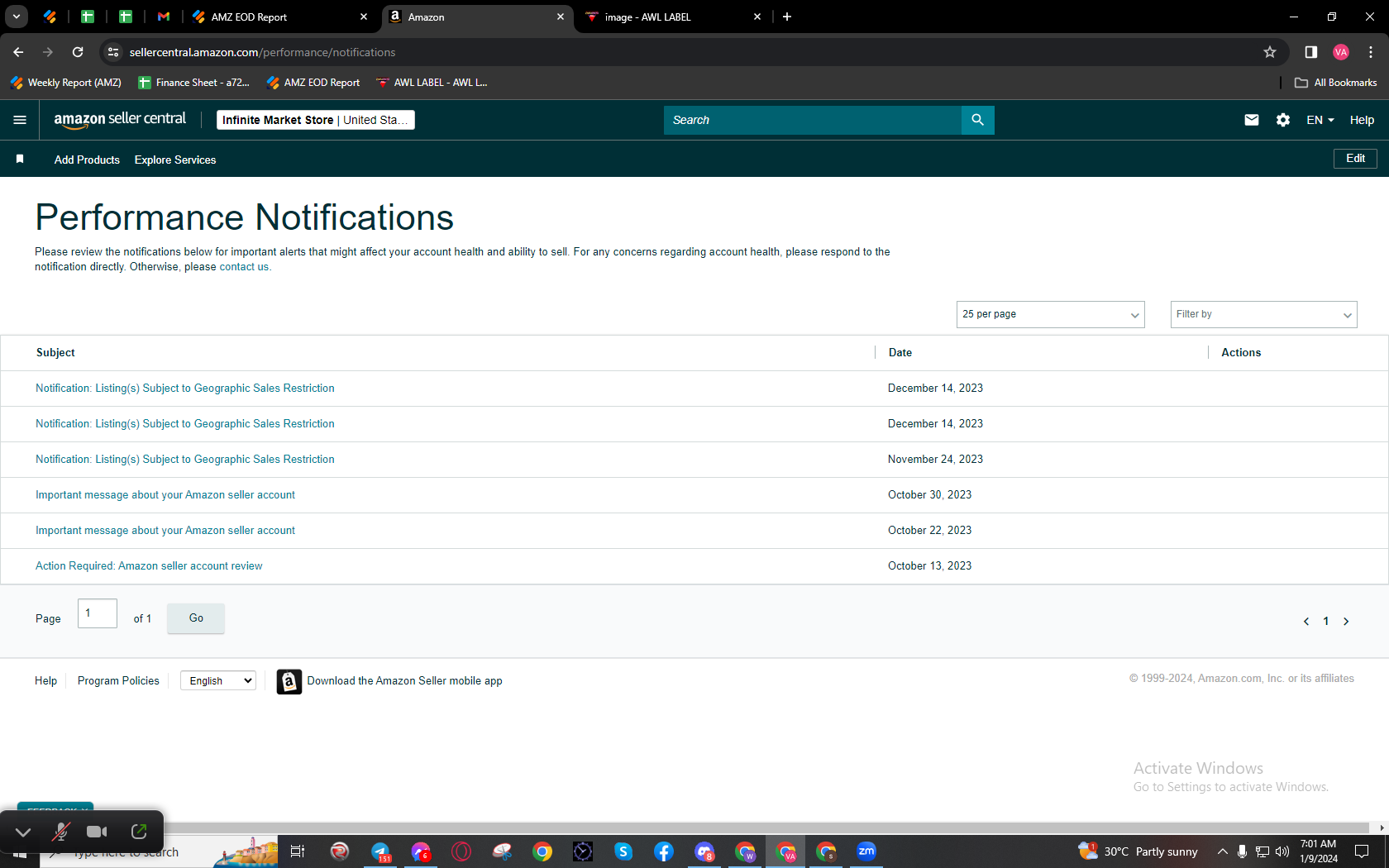Viewport: 1389px width, 868px height.
Task: Open the October 30 Important message notification
Action: tap(165, 494)
